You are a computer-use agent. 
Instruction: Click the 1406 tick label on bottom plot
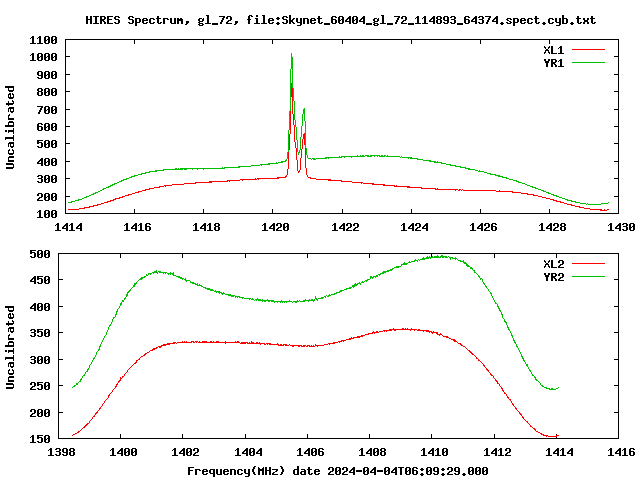point(310,452)
